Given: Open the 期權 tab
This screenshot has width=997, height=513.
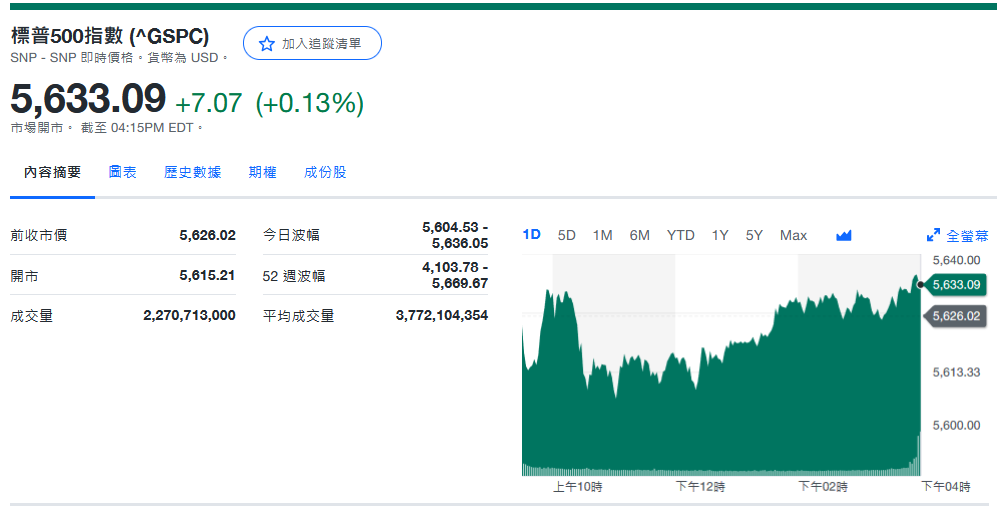Looking at the screenshot, I should (263, 172).
